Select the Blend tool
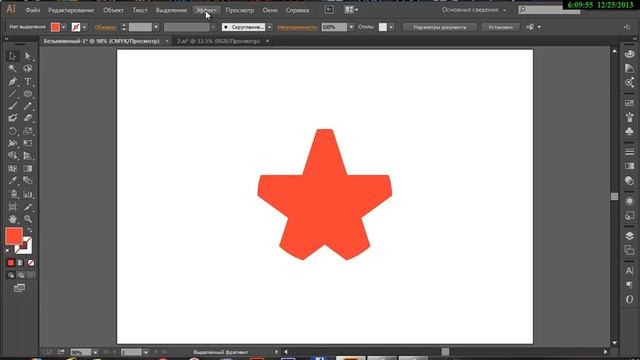Screen dimensions: 640x360 point(27,181)
